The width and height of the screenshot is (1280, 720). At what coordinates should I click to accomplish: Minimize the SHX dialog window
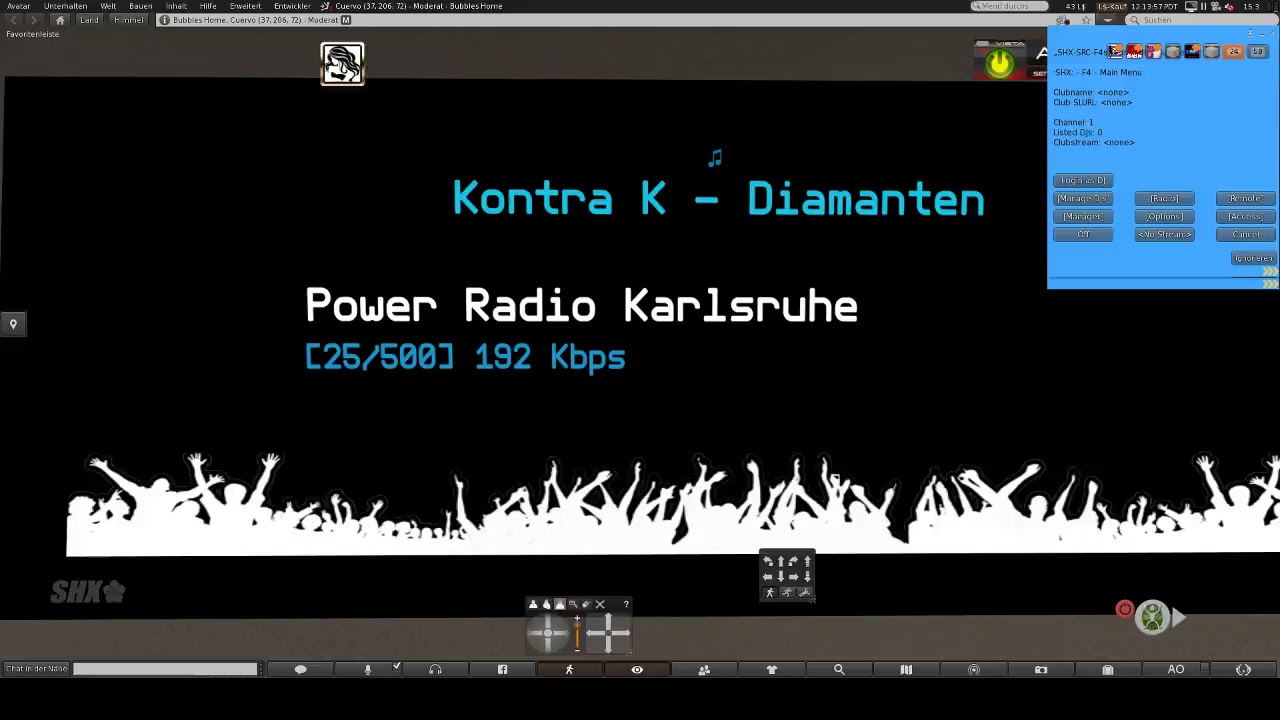tap(1261, 35)
